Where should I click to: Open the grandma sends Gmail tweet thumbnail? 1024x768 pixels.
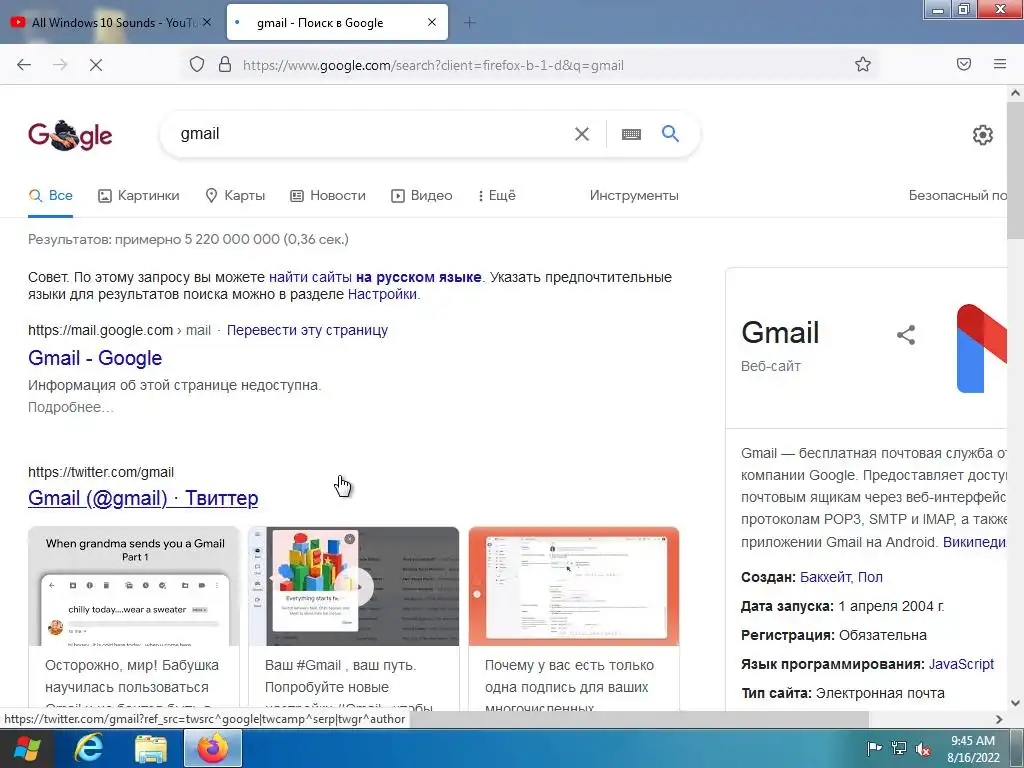coord(134,586)
